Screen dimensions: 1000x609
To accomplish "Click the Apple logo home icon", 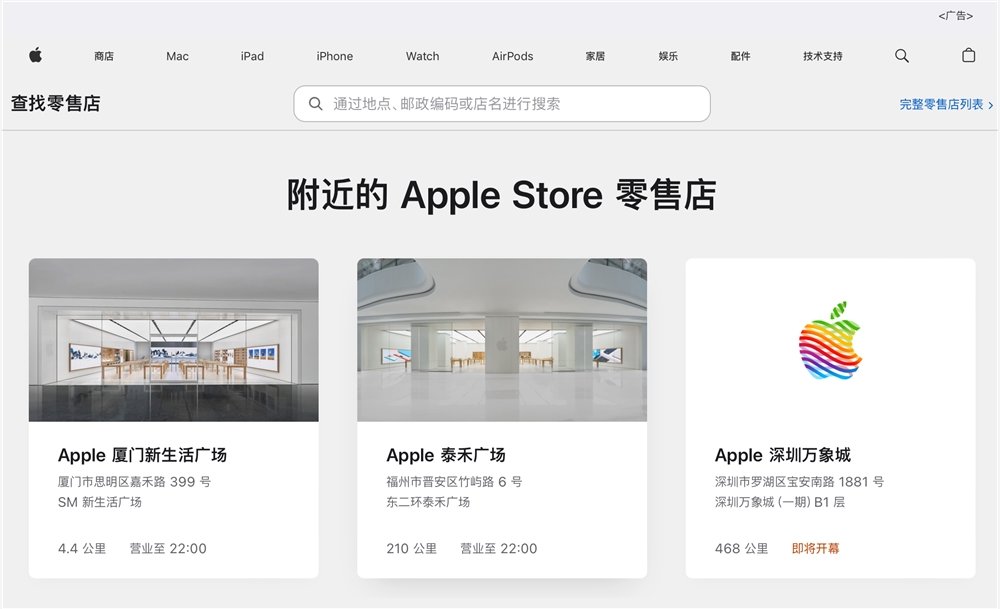I will tap(36, 55).
